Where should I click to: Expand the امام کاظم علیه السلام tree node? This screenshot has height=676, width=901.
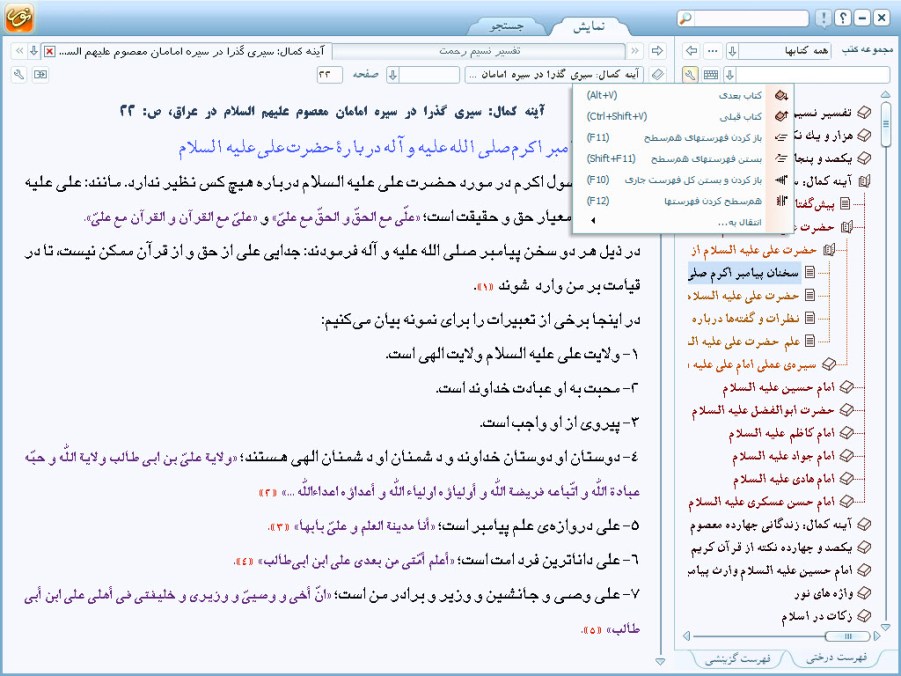pyautogui.click(x=846, y=433)
